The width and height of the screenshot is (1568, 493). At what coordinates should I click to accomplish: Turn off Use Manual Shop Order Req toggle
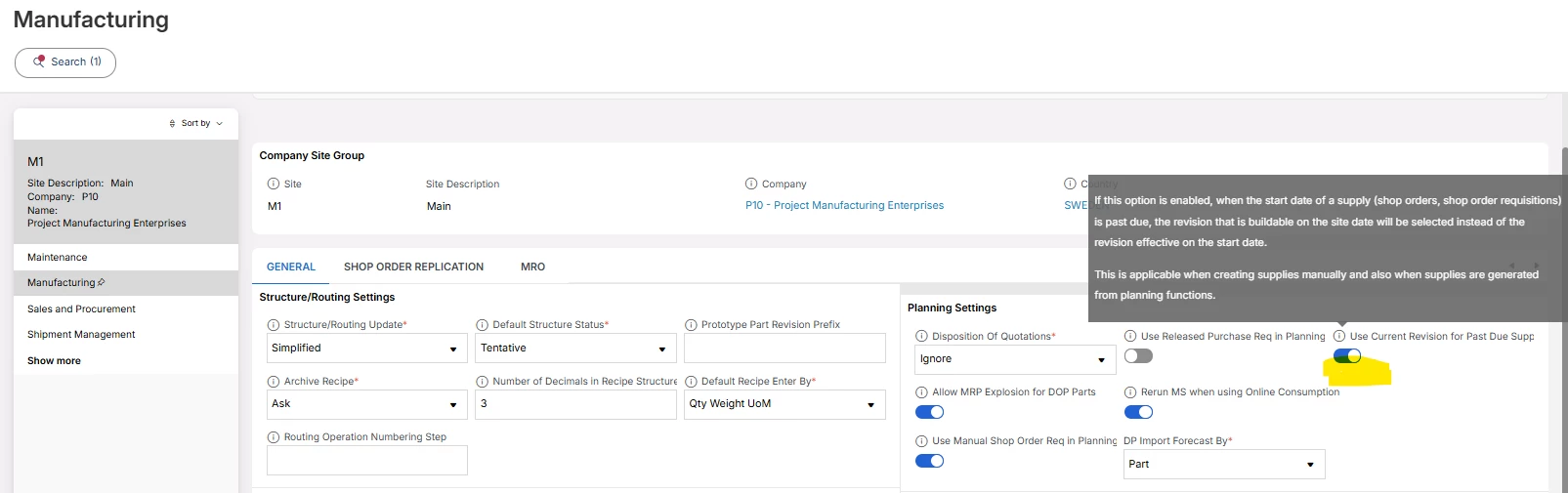point(929,461)
